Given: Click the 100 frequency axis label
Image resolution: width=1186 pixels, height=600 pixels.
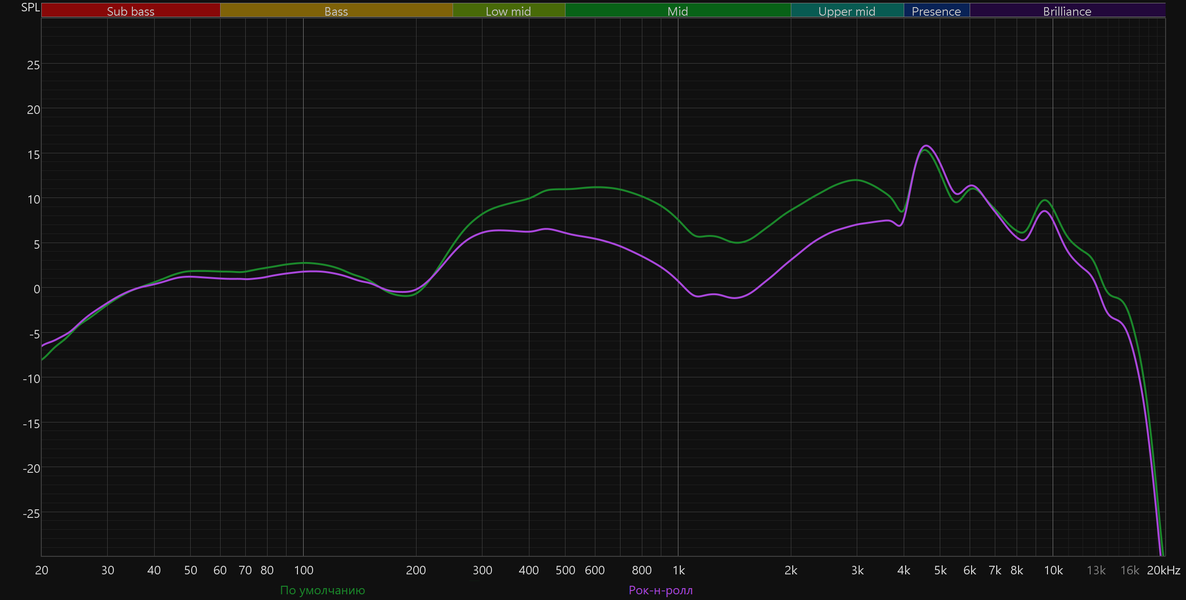Looking at the screenshot, I should click(x=303, y=570).
